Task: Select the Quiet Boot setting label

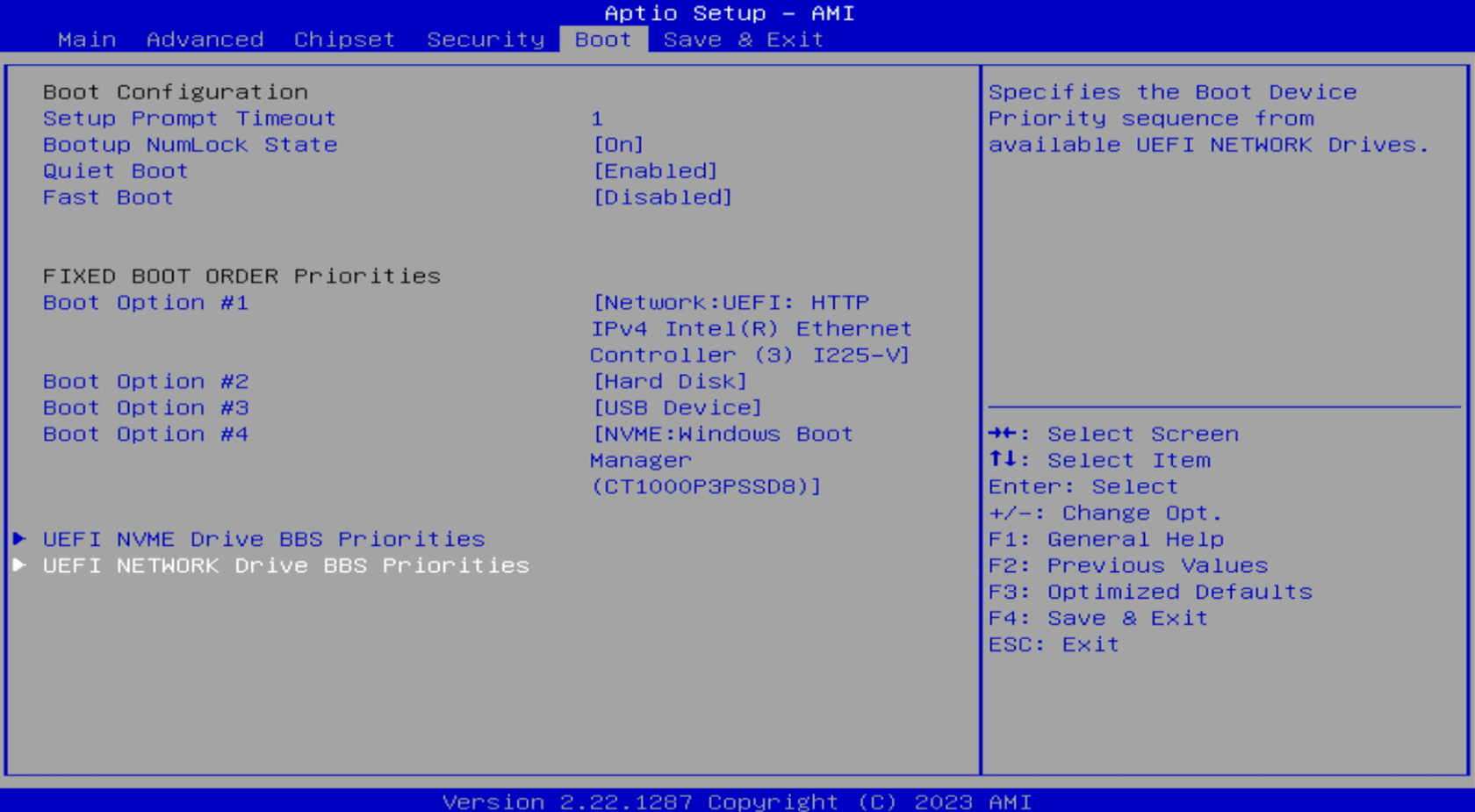Action: coord(115,171)
